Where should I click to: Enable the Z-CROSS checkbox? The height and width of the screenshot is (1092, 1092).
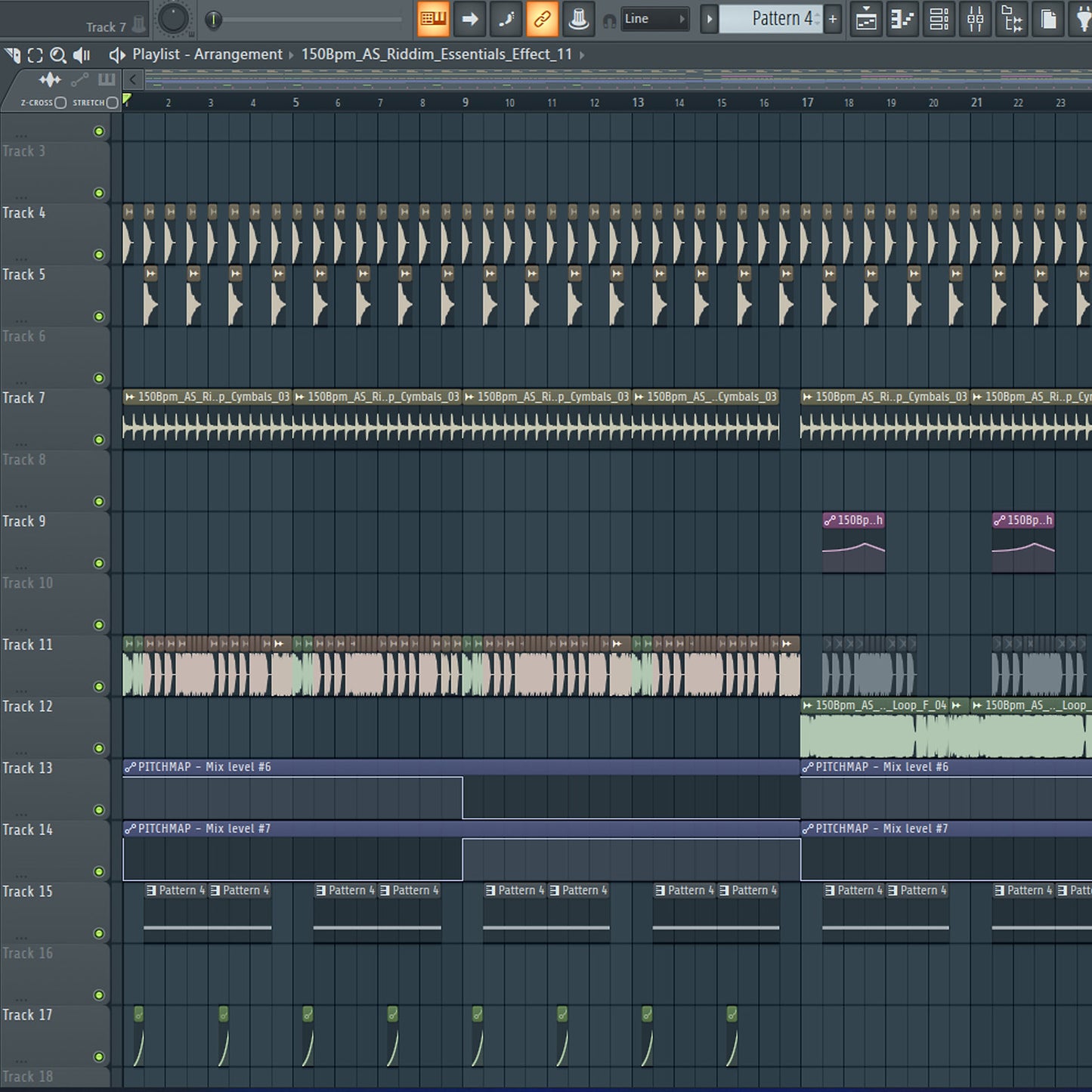(x=60, y=102)
